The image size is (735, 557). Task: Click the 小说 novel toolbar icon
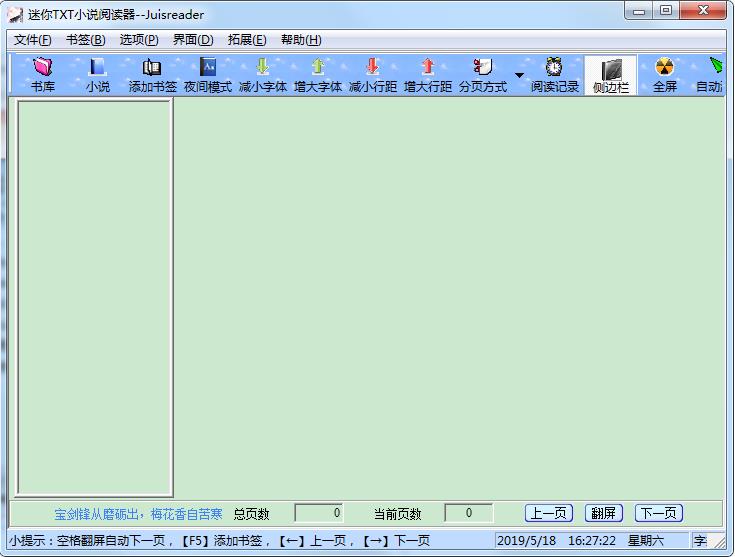pyautogui.click(x=97, y=75)
